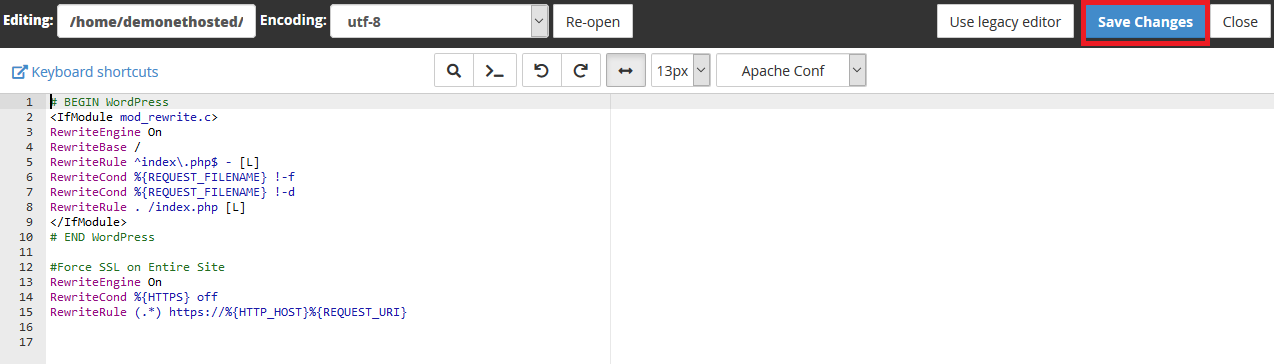Click 'RewriteRule . /index.php [L]' line
Screen dimensions: 1274x364
(148, 207)
